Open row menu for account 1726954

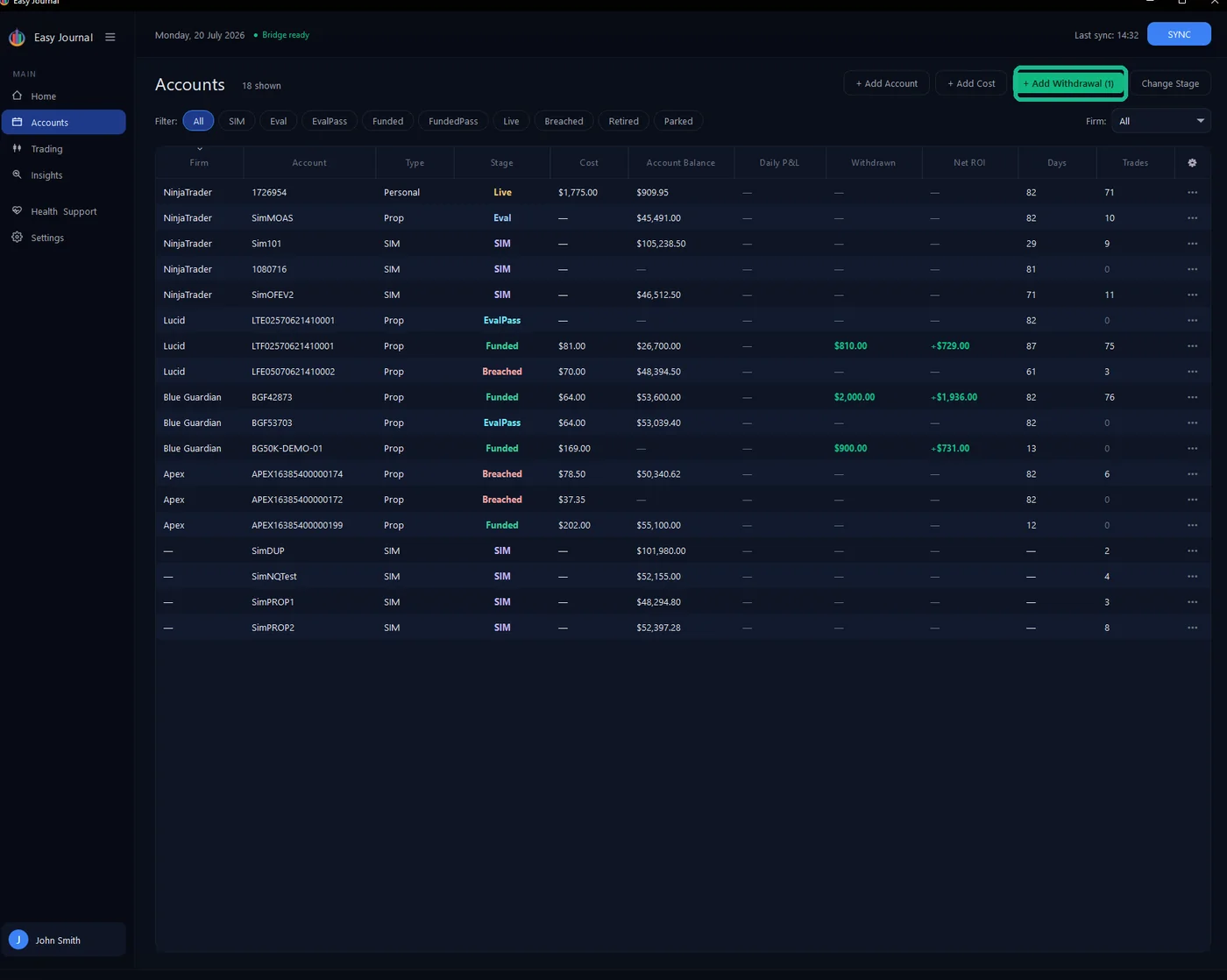[x=1192, y=192]
